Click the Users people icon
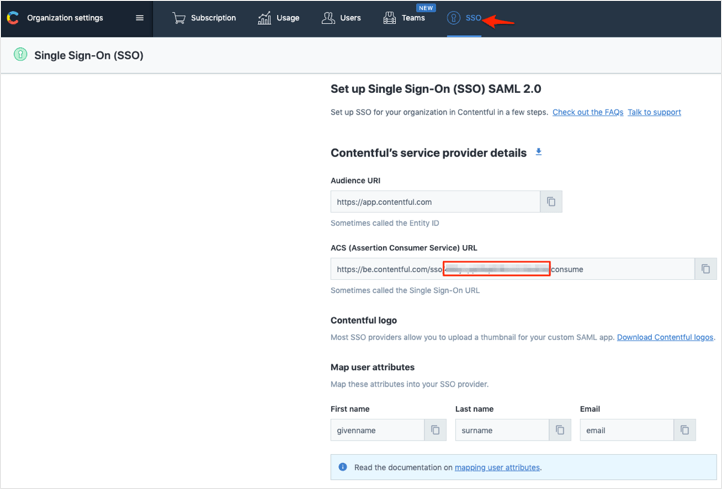 coord(328,18)
